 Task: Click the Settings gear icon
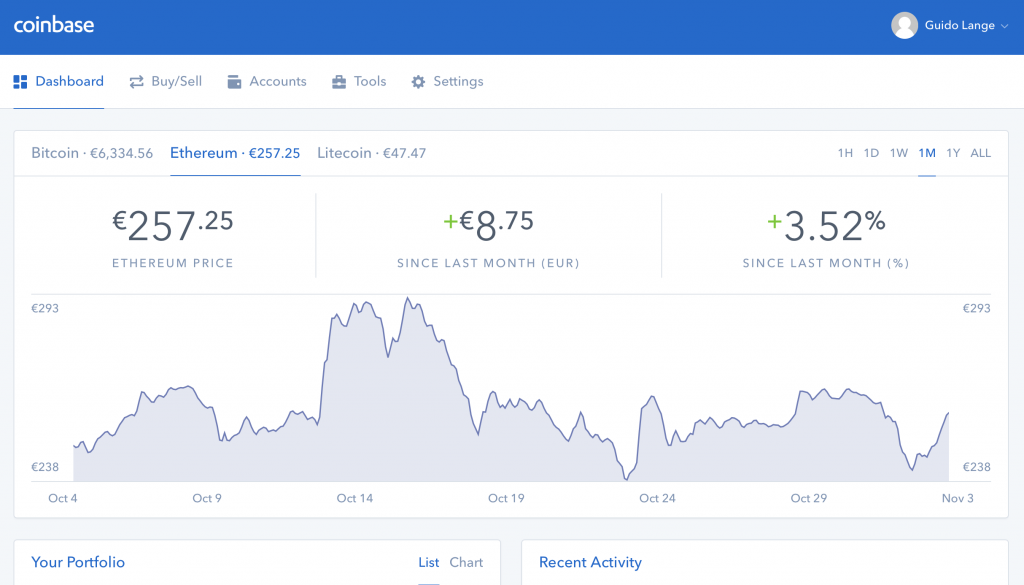(x=418, y=82)
